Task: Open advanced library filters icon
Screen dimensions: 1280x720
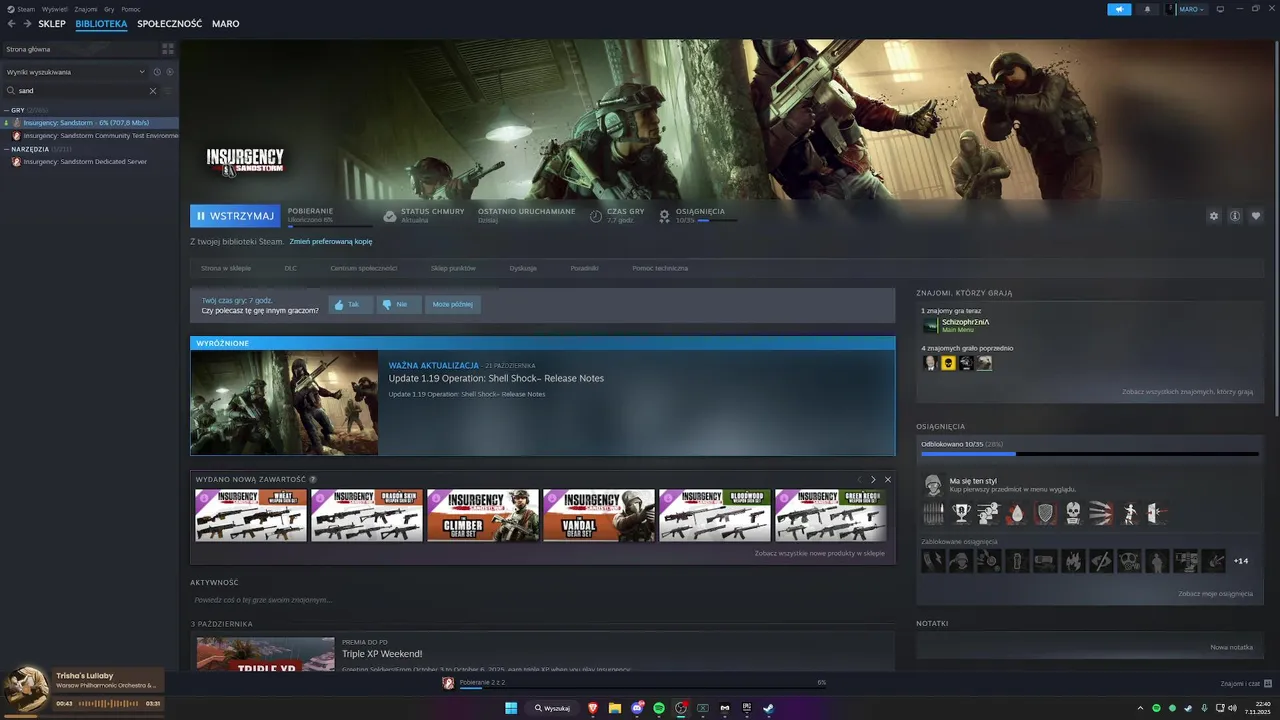Action: click(x=168, y=90)
